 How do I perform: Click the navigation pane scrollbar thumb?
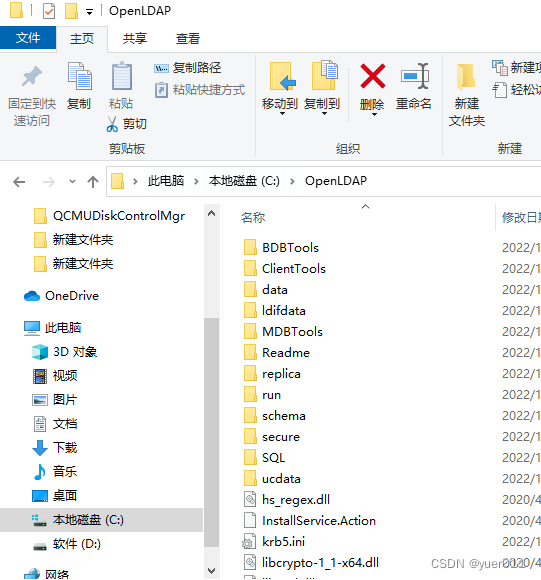[211, 432]
